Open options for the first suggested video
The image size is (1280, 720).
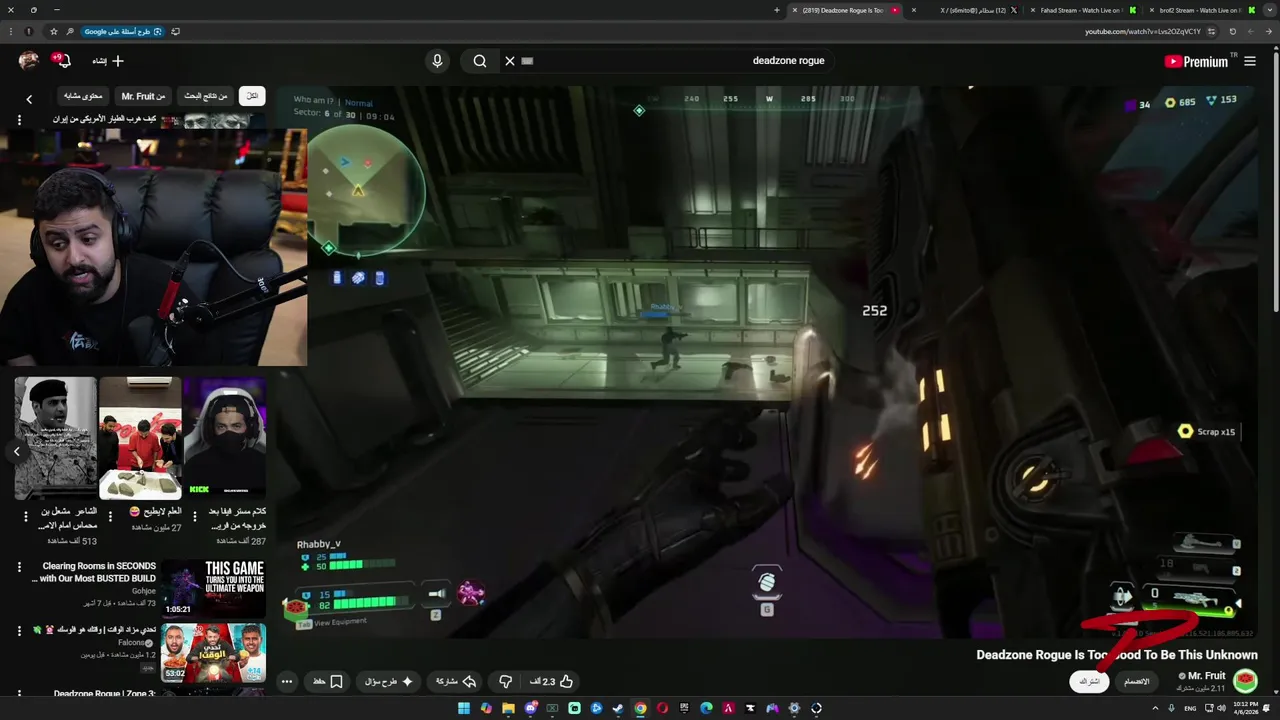19,120
